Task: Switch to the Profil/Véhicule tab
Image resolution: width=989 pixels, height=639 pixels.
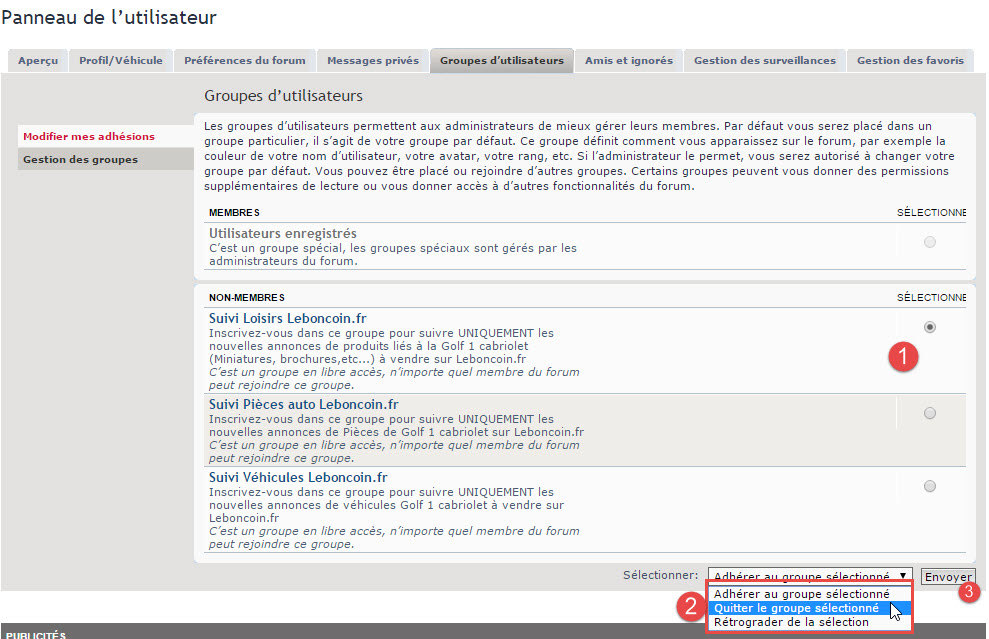Action: pos(121,60)
